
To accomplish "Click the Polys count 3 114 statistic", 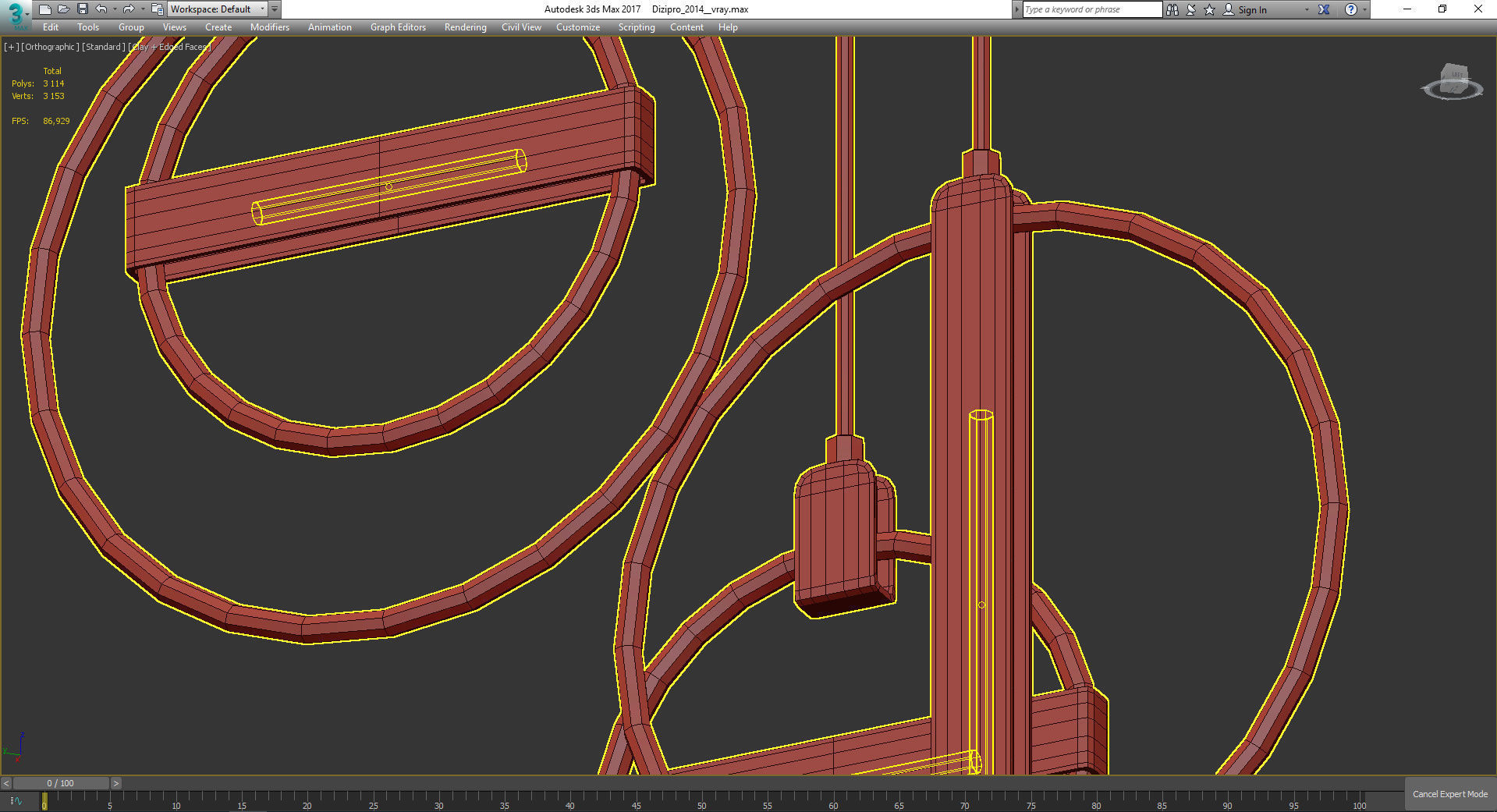I will pos(54,83).
